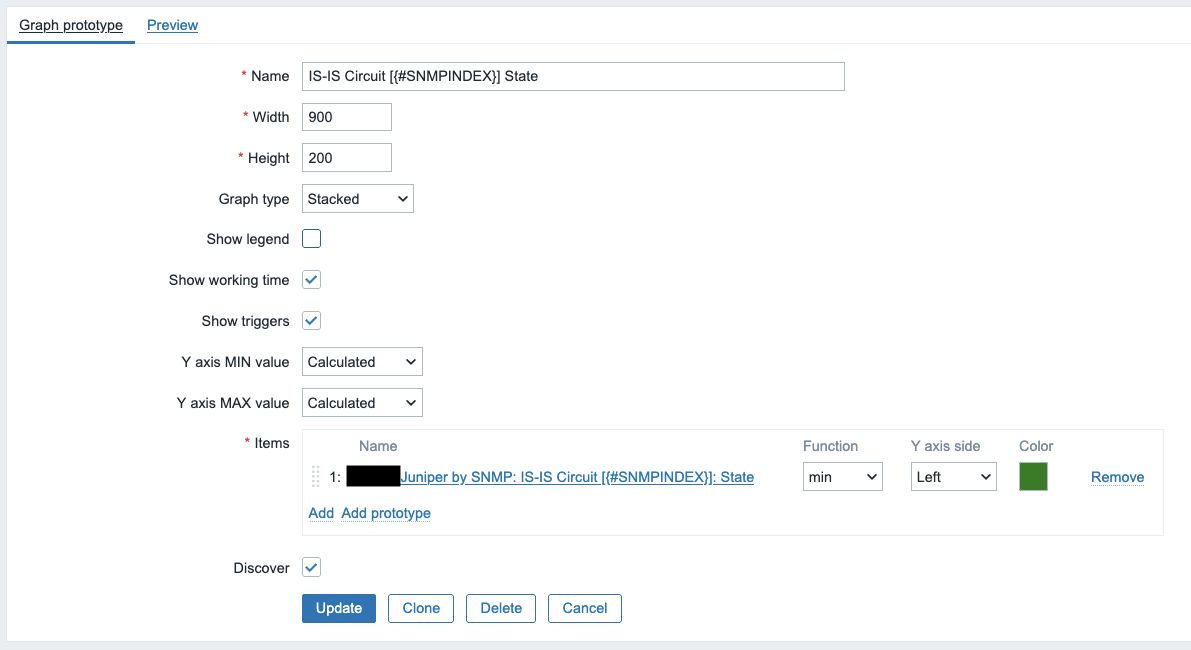
Task: Click the Show legend label
Action: 248,239
